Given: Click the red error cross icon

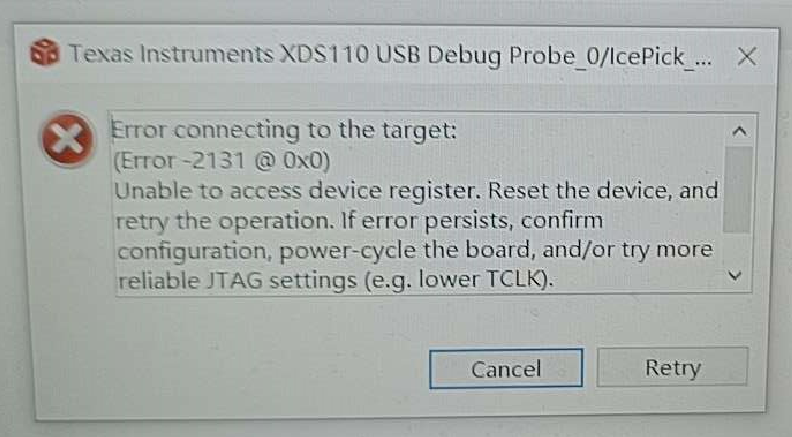Looking at the screenshot, I should tap(68, 139).
